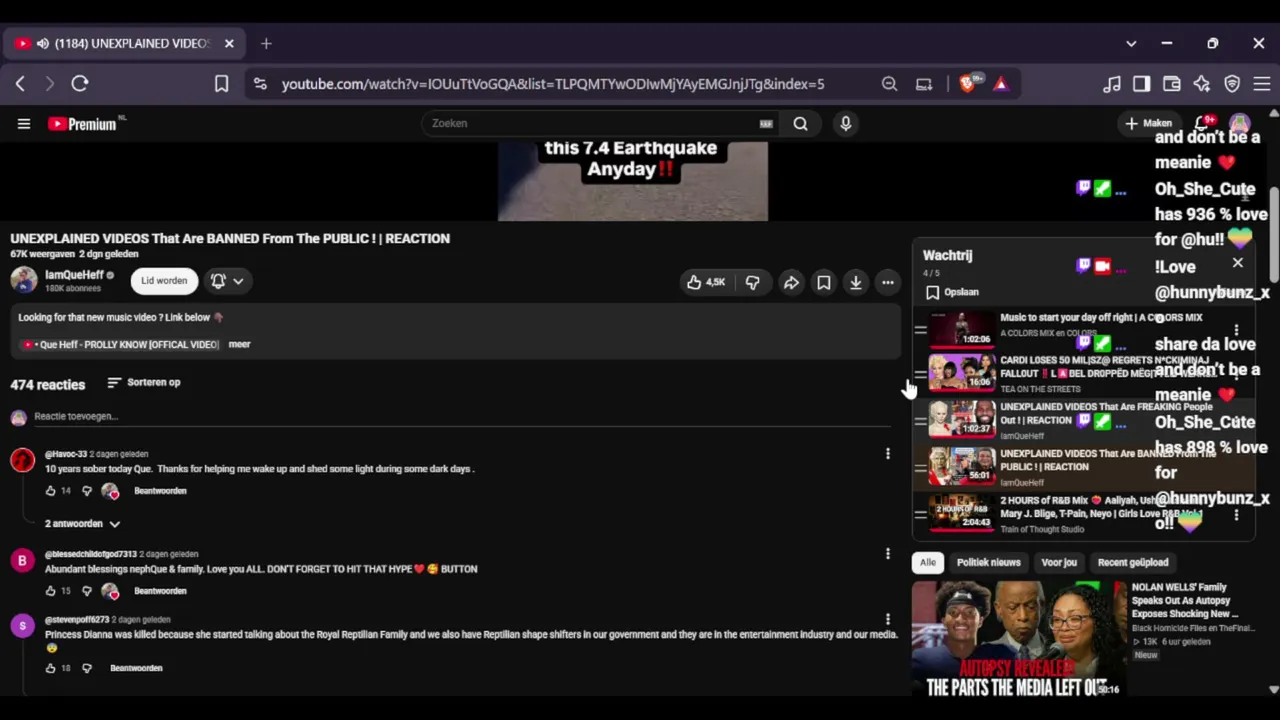Image resolution: width=1280 pixels, height=720 pixels.
Task: Open the browser zoom magnifier icon
Action: click(889, 84)
